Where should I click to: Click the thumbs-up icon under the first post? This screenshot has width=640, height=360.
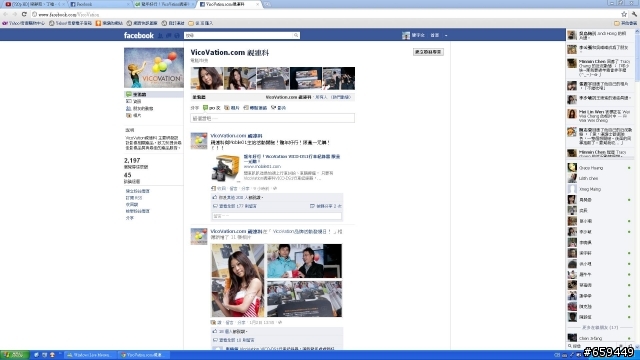click(215, 198)
